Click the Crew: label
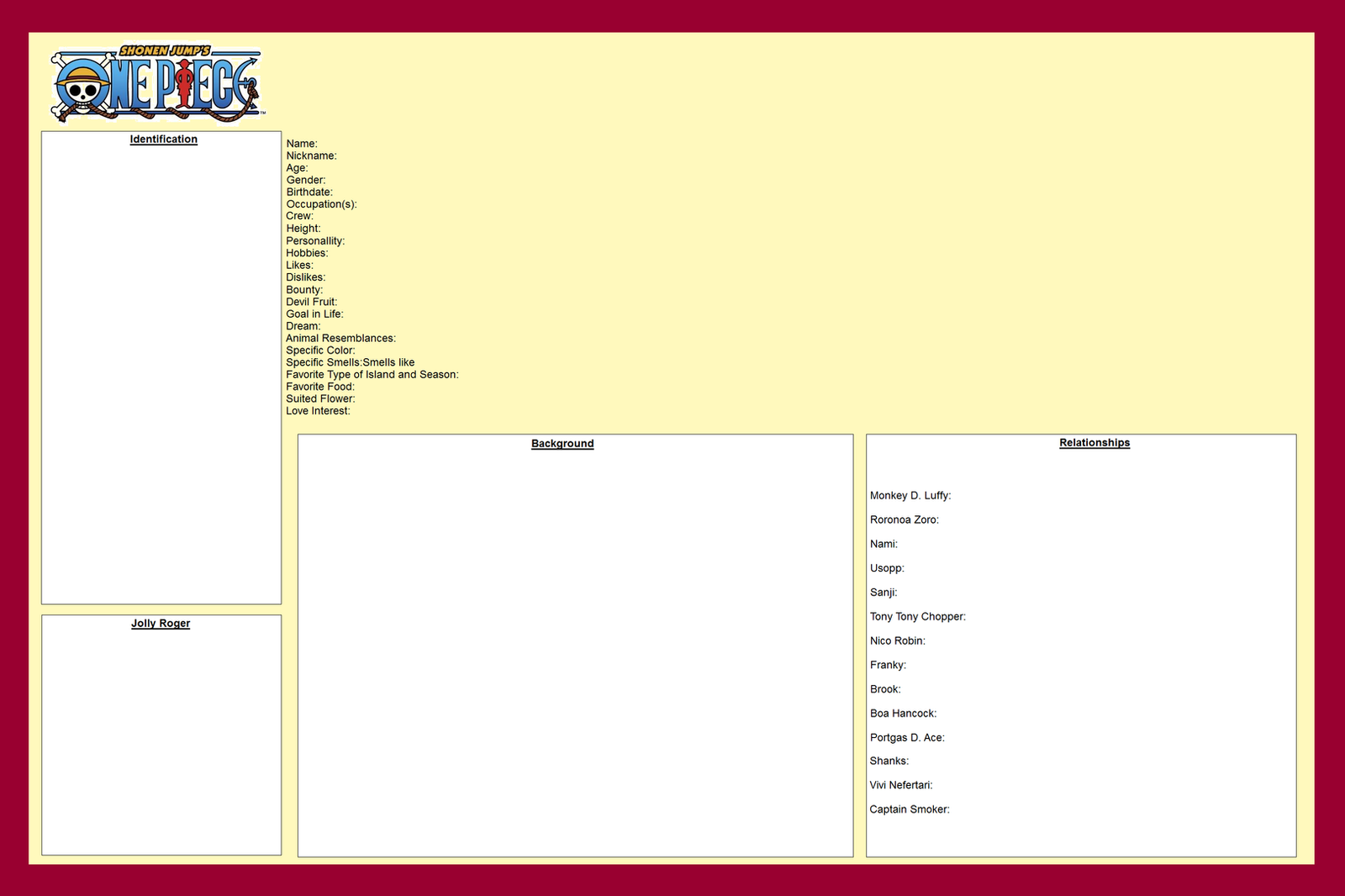Screen dimensions: 1345x896 tap(299, 216)
